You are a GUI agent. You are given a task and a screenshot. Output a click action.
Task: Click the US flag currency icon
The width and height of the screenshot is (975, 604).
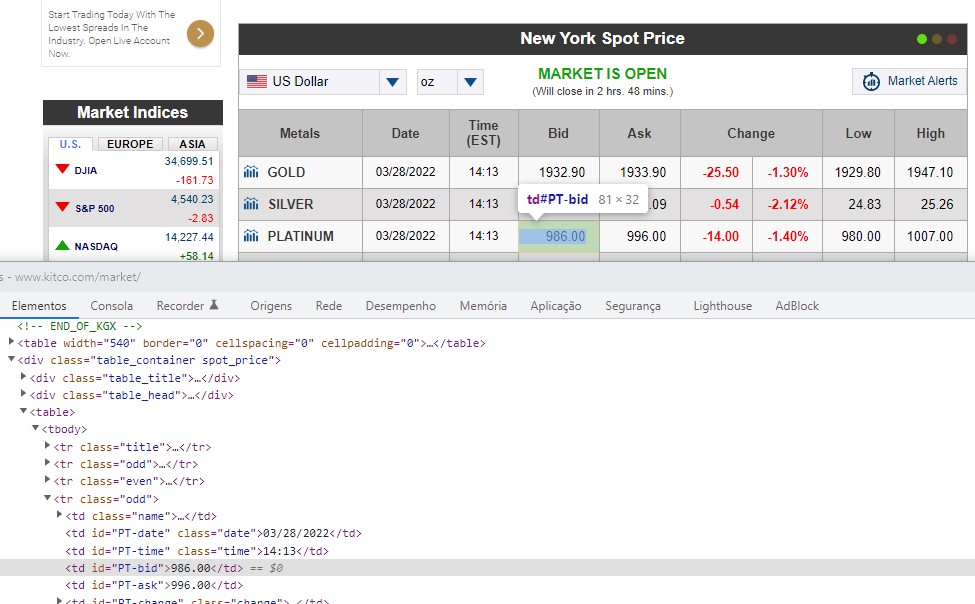pos(257,82)
